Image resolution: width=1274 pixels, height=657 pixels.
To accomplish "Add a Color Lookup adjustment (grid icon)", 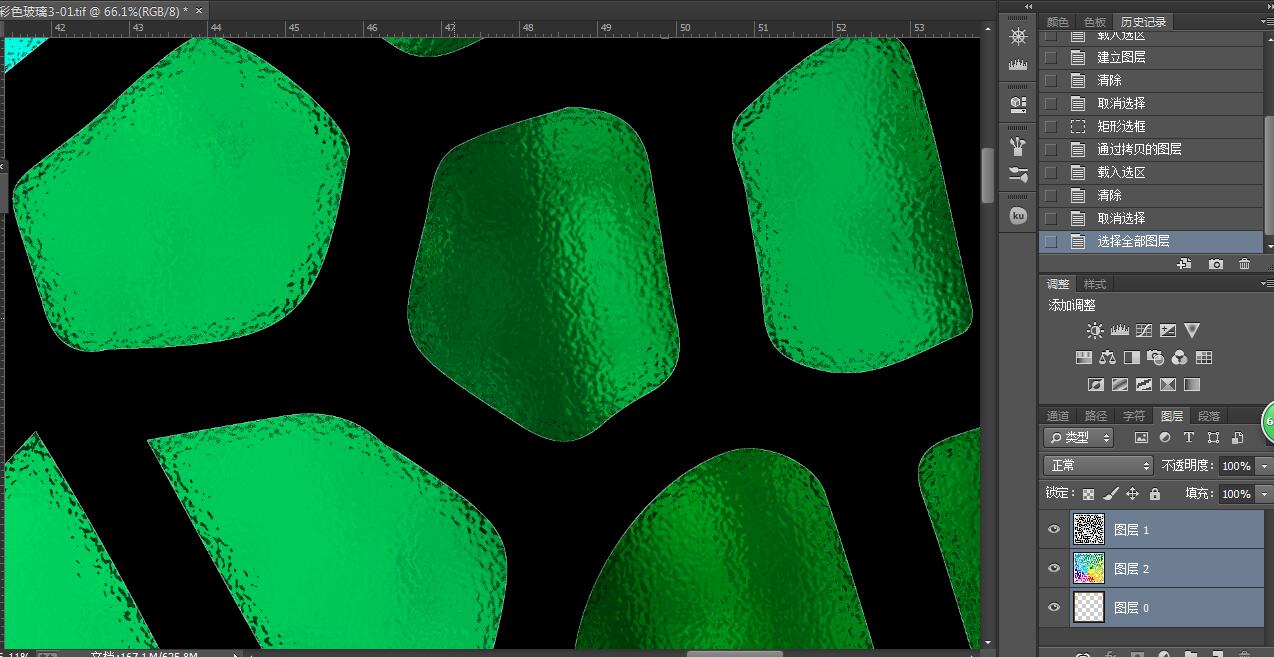I will click(x=1204, y=357).
